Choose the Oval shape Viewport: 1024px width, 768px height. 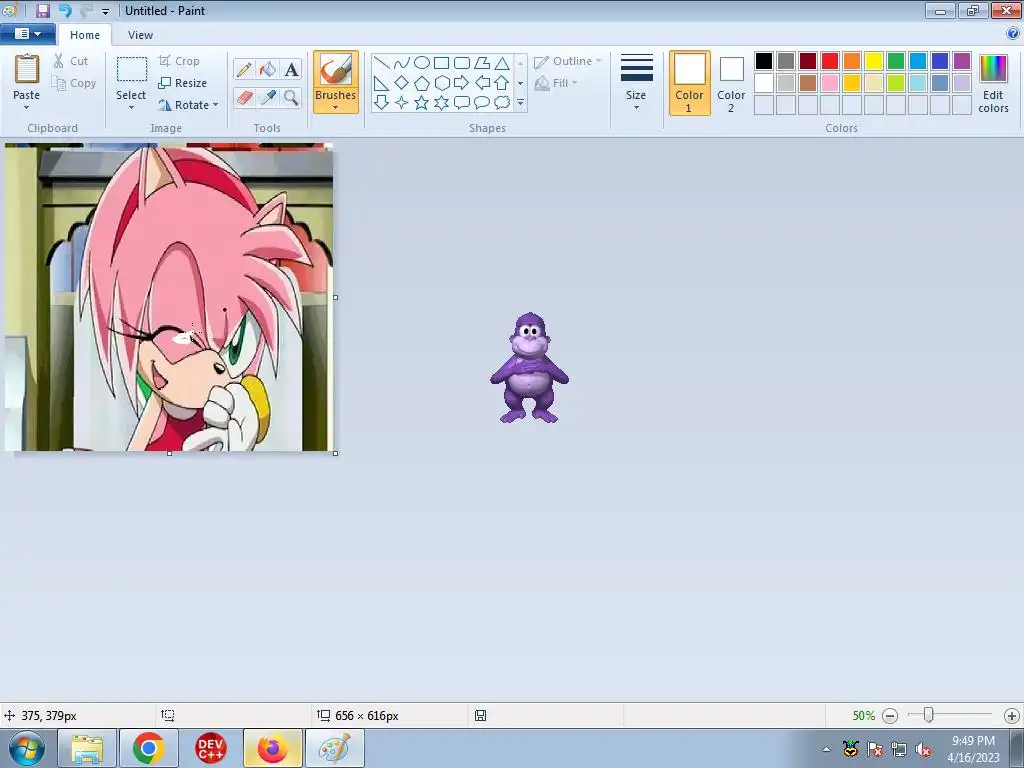pyautogui.click(x=422, y=63)
